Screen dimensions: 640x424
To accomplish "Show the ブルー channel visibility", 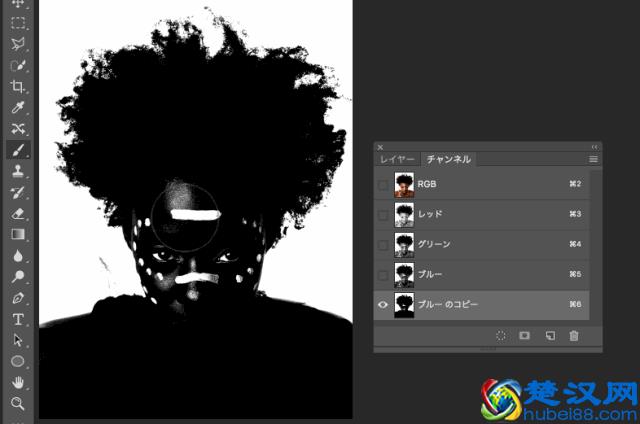I will [383, 275].
